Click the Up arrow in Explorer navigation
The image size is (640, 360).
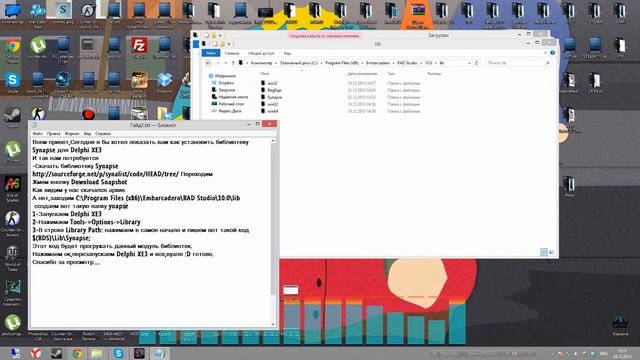233,63
